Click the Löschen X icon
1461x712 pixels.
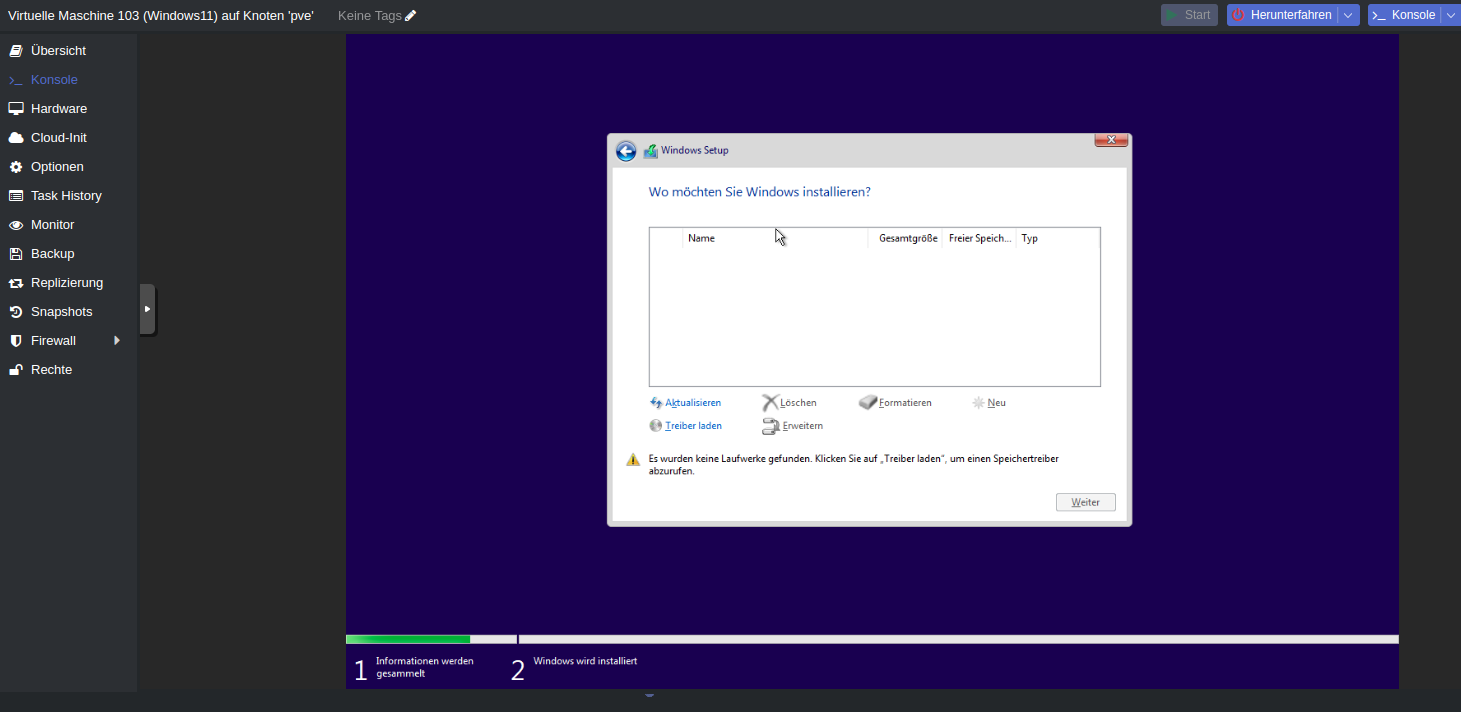coord(770,403)
